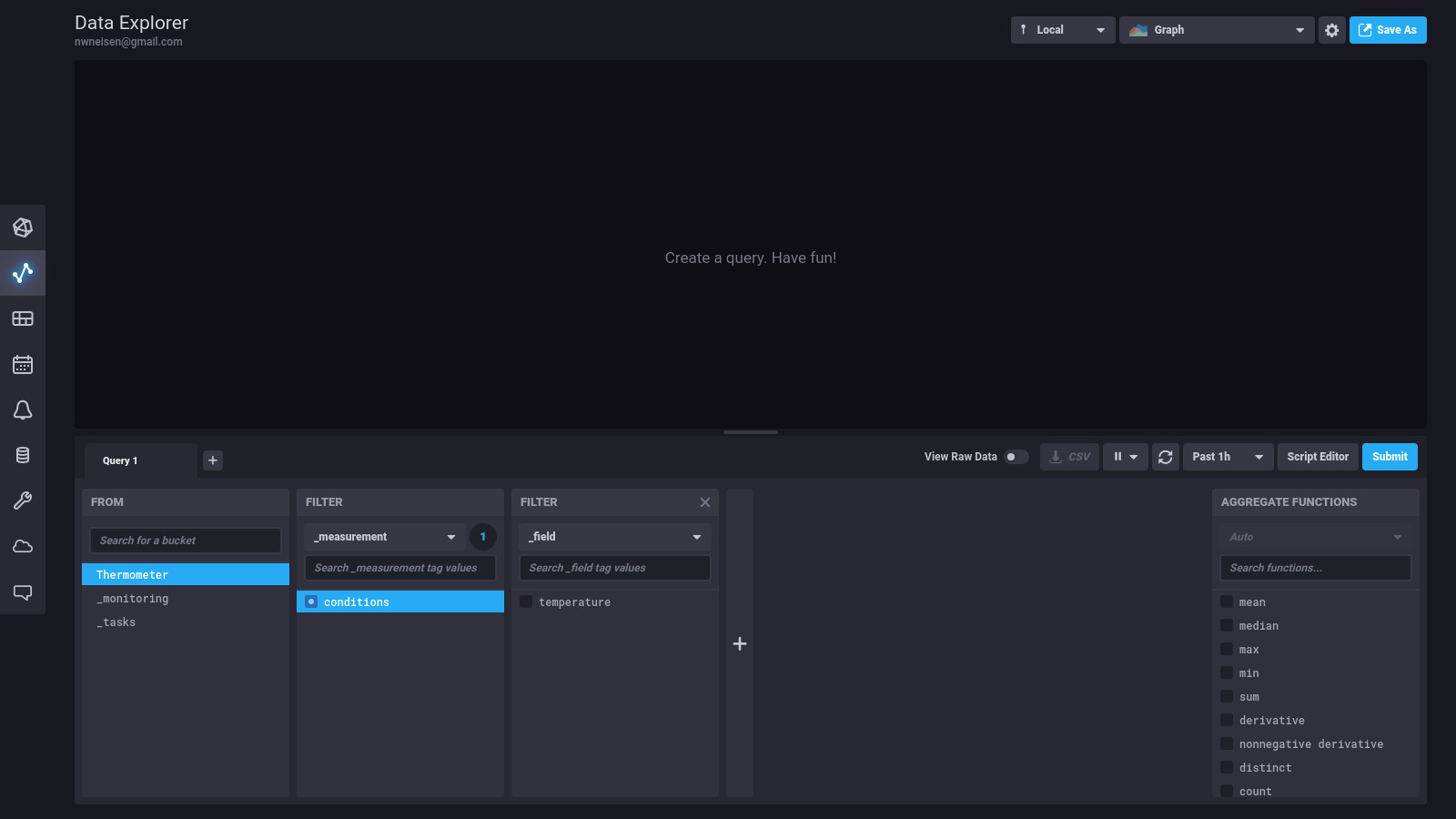Open the Graph visualization type dropdown
The image size is (1456, 819).
click(x=1217, y=30)
